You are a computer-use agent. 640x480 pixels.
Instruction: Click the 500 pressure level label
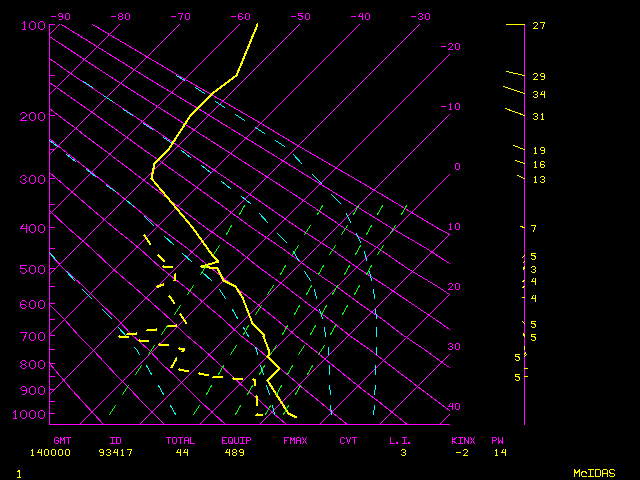tap(34, 269)
